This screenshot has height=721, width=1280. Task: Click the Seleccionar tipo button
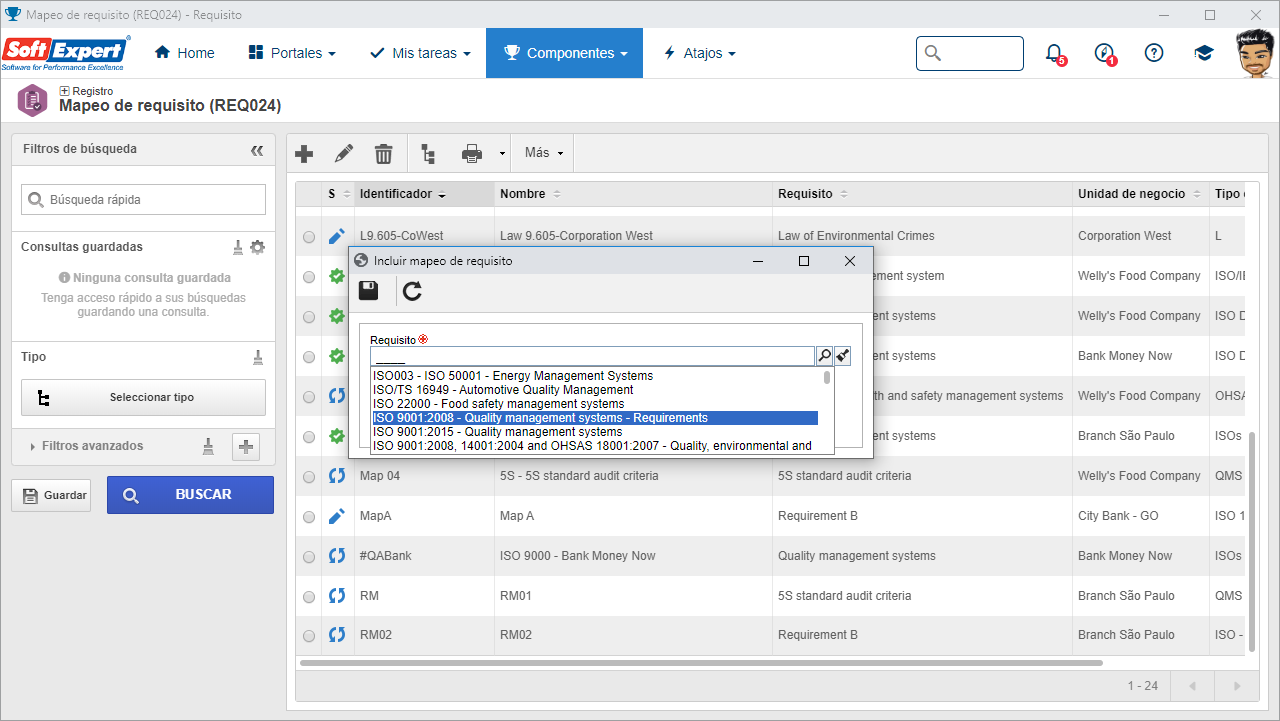pos(143,397)
